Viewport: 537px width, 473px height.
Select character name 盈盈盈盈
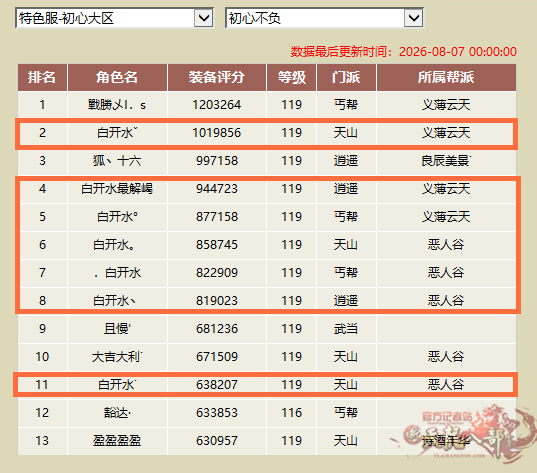[117, 441]
